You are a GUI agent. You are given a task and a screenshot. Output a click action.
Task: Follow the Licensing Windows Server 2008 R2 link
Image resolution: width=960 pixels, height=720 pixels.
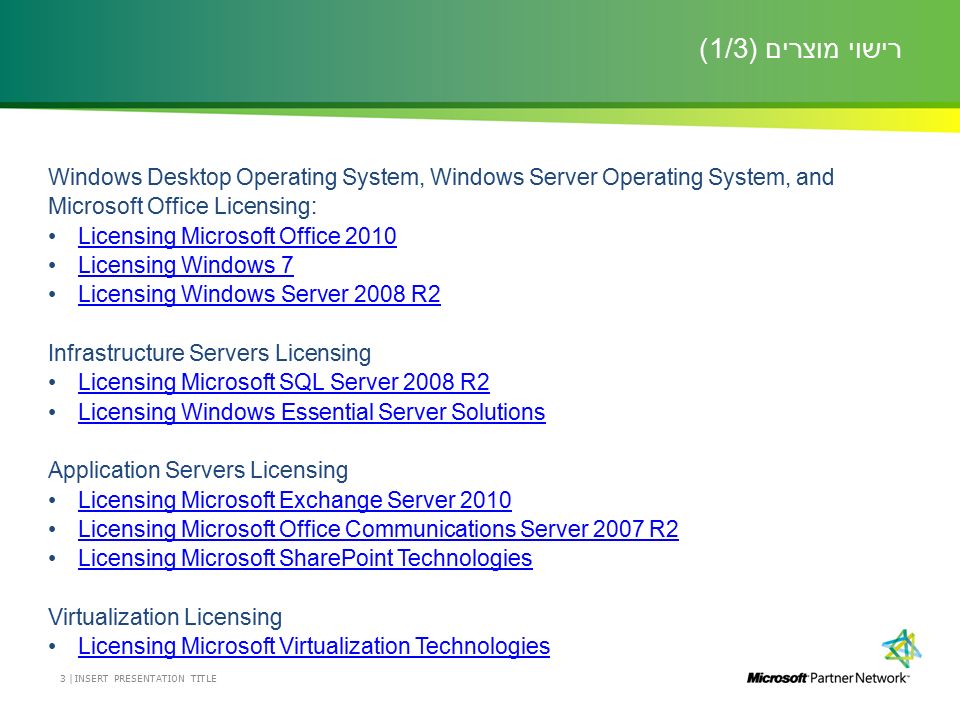pyautogui.click(x=259, y=294)
